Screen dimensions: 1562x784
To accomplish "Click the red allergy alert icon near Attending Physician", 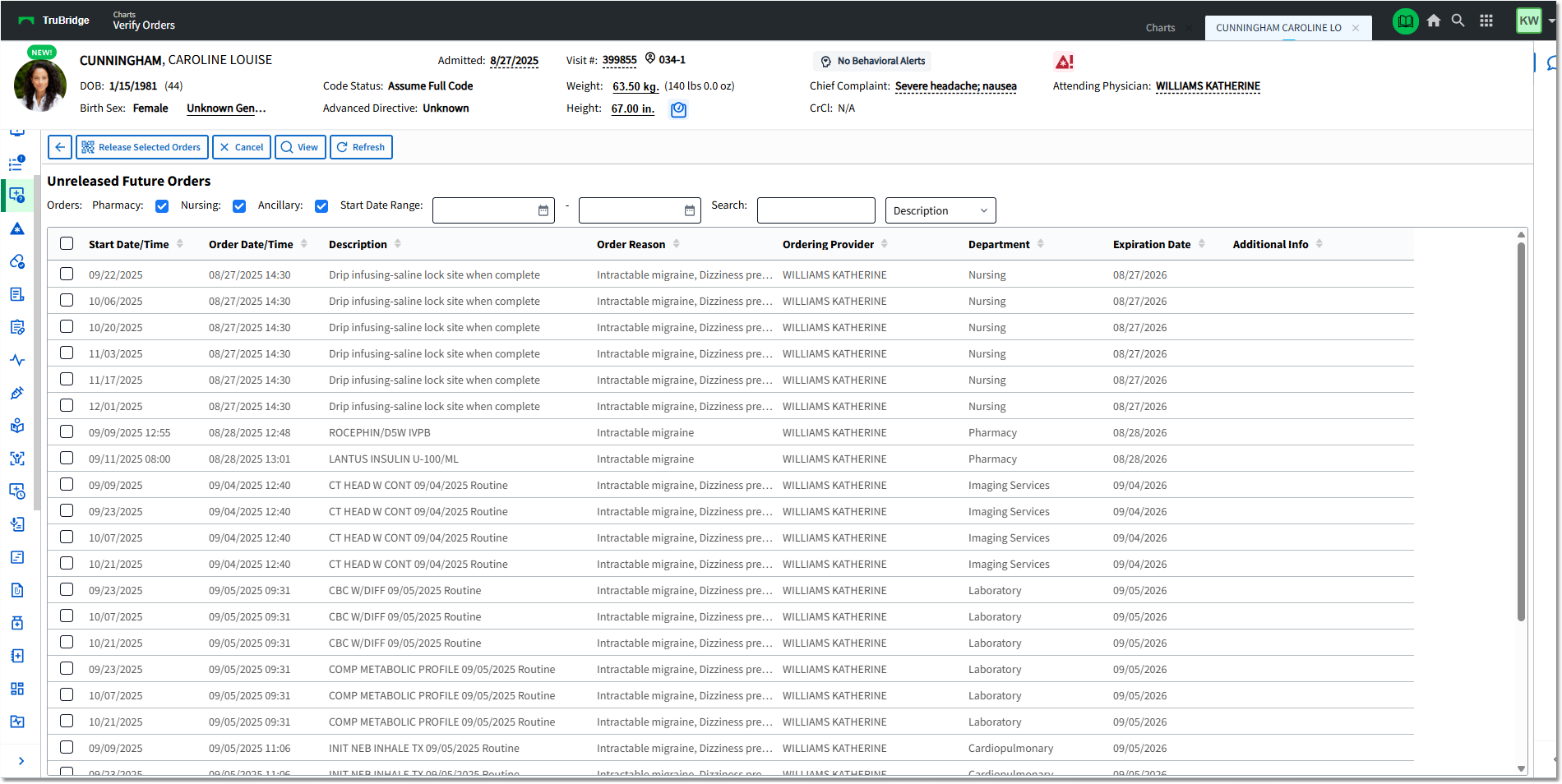I will click(x=1064, y=61).
